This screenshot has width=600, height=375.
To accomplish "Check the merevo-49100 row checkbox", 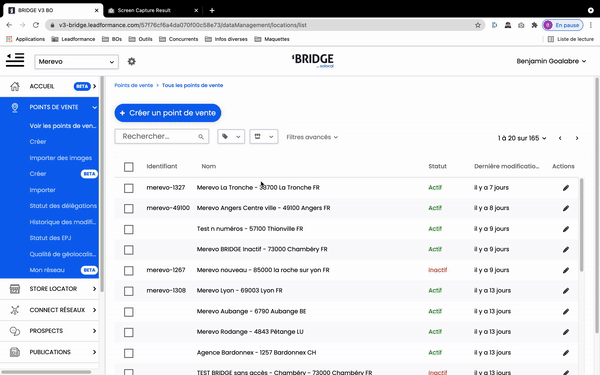I will 129,209.
